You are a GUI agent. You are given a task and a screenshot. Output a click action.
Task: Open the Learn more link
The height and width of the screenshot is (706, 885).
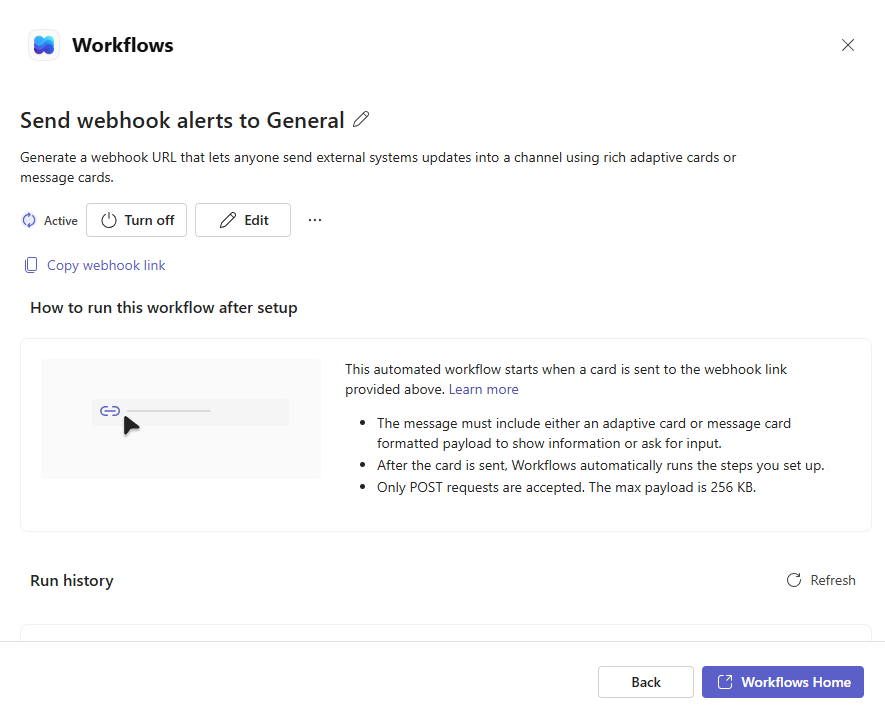coord(483,389)
